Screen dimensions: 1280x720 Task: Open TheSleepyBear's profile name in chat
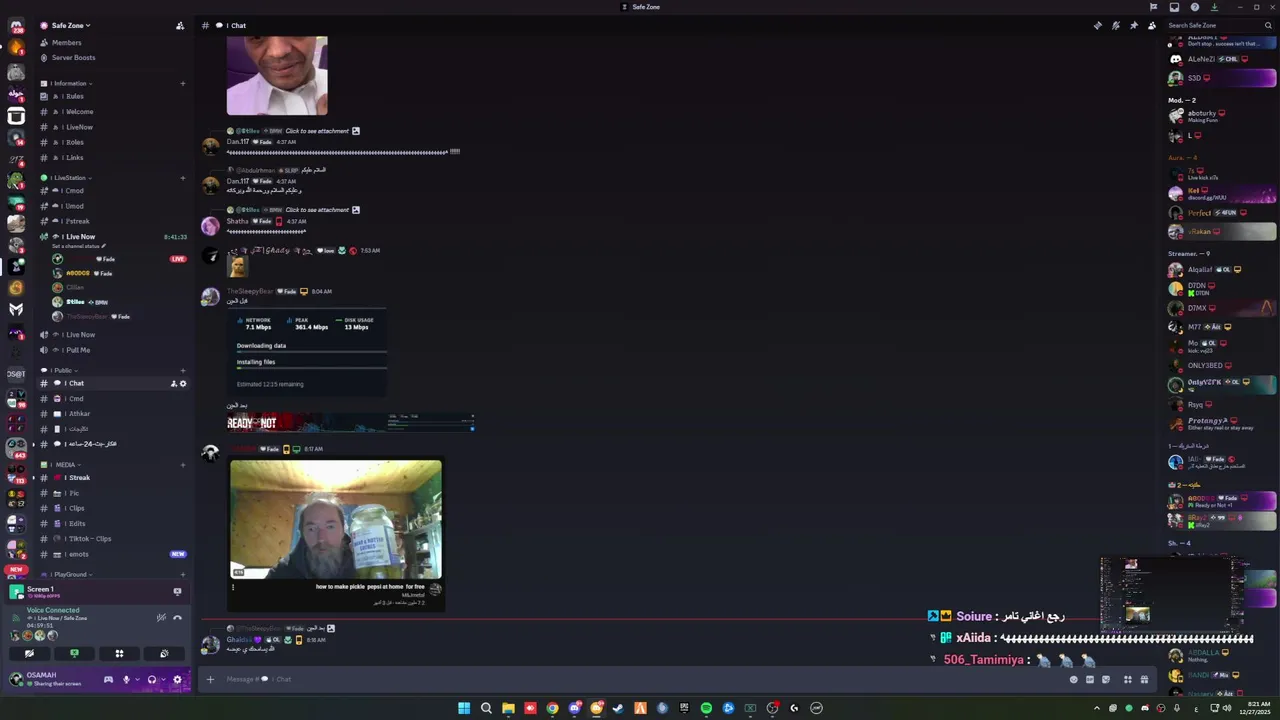pyautogui.click(x=249, y=291)
